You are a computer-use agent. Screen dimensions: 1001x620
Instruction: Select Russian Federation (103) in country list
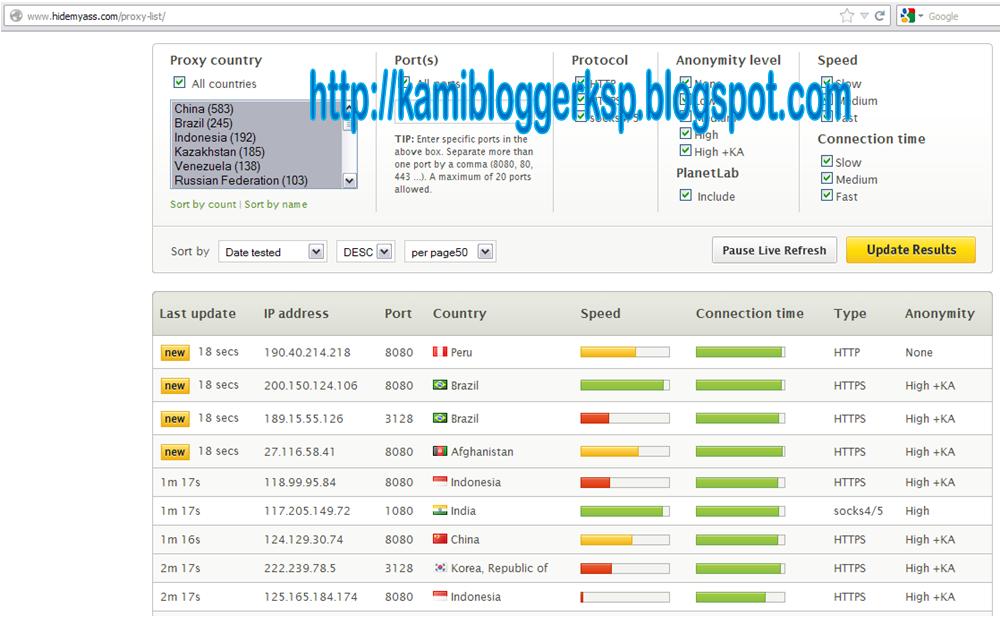[256, 180]
